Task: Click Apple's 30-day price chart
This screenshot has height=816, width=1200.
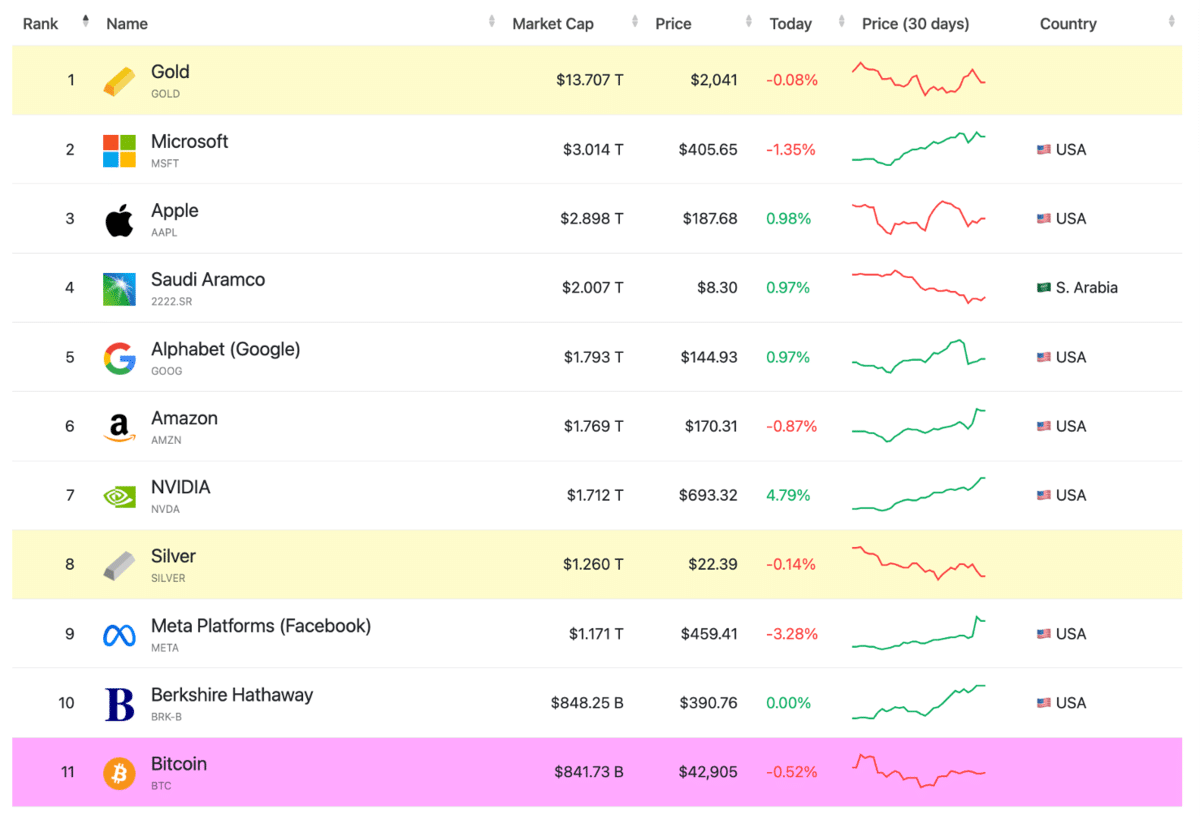Action: pos(919,217)
